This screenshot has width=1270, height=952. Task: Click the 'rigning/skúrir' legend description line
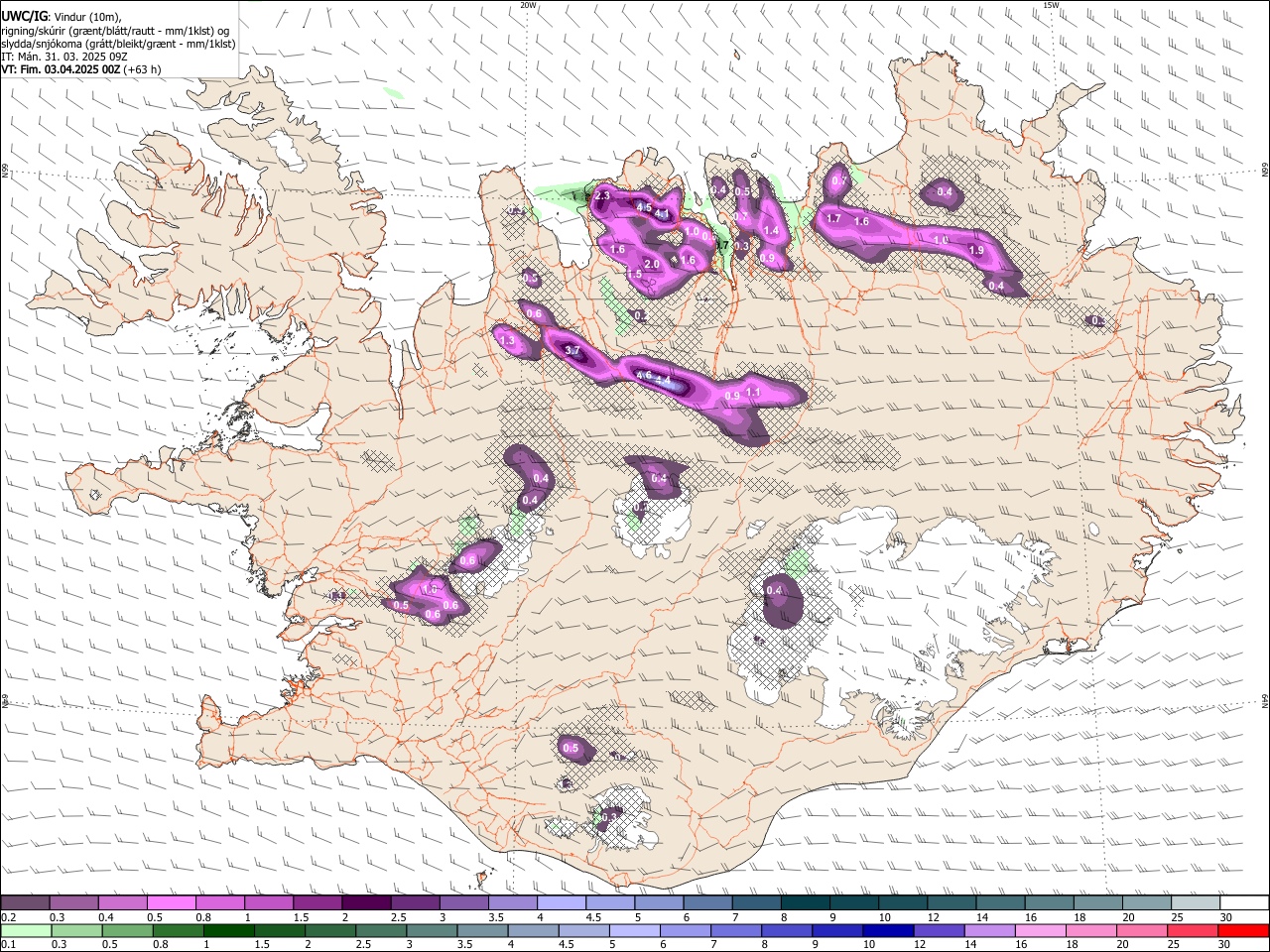(114, 30)
